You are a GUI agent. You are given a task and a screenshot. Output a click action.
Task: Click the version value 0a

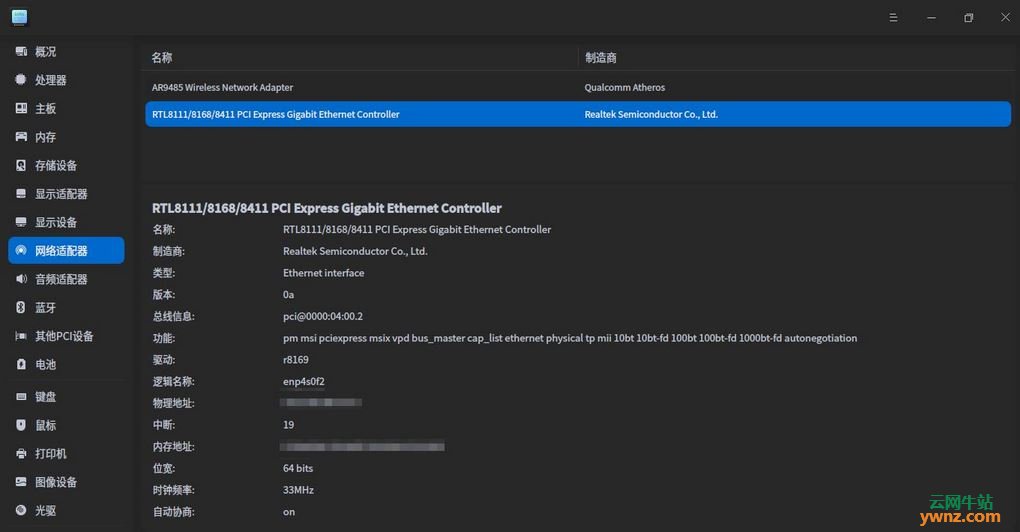click(x=288, y=295)
